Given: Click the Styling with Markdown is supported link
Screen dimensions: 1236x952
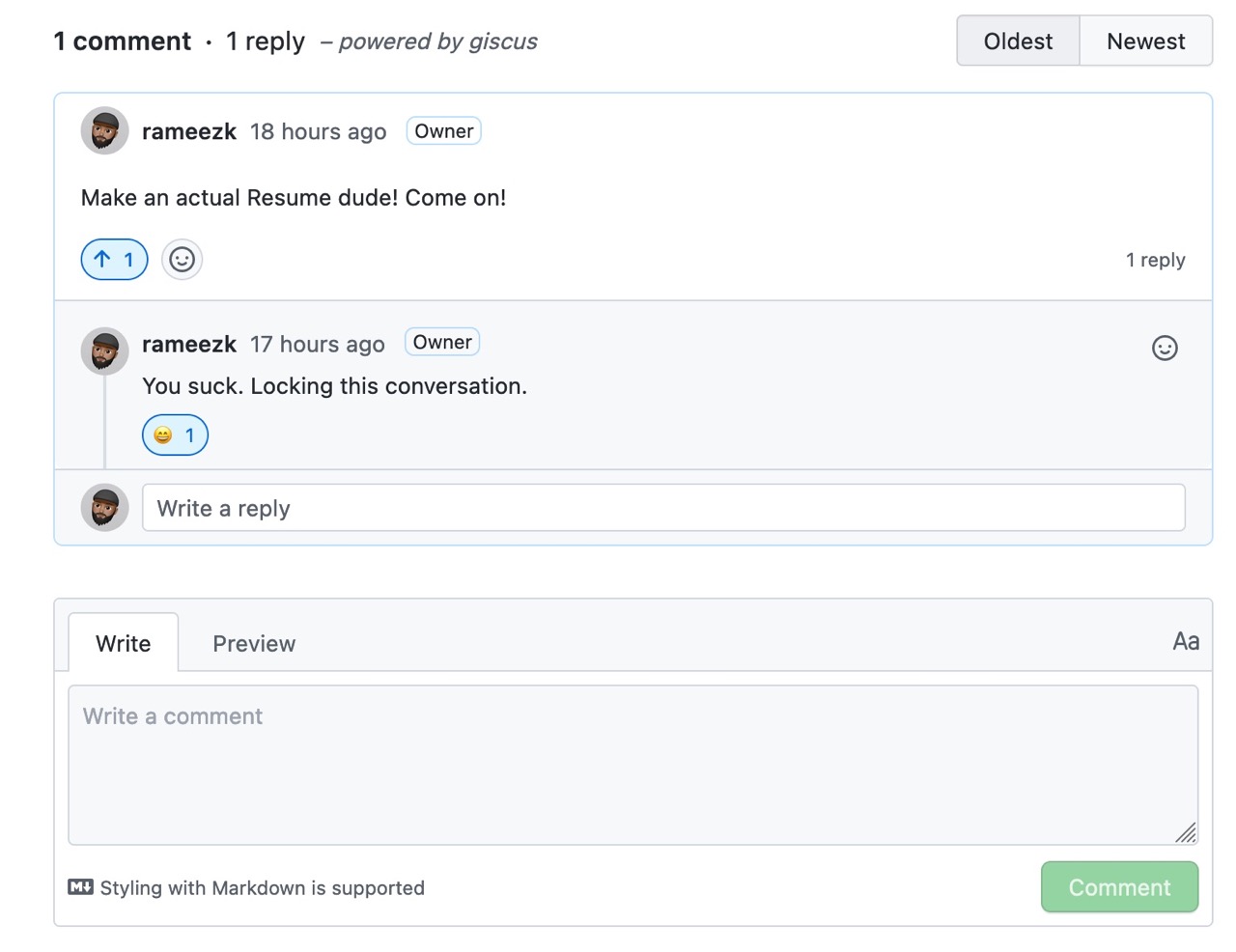Looking at the screenshot, I should (262, 887).
